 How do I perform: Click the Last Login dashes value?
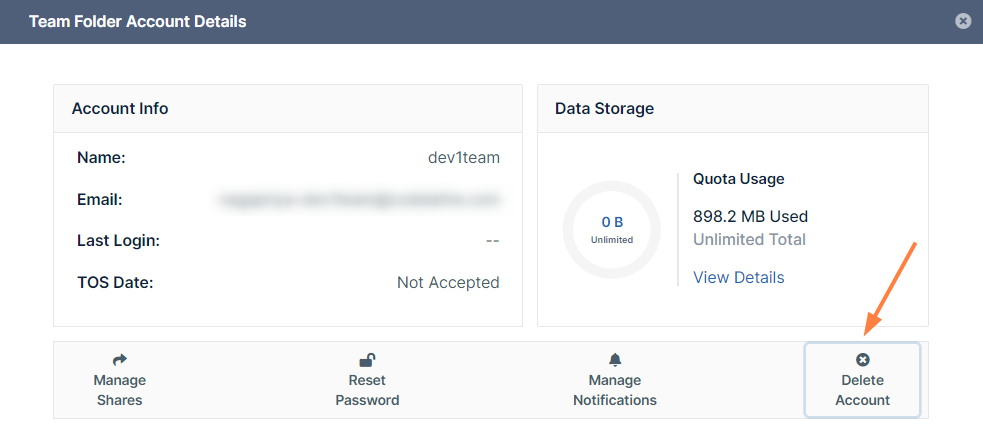492,241
